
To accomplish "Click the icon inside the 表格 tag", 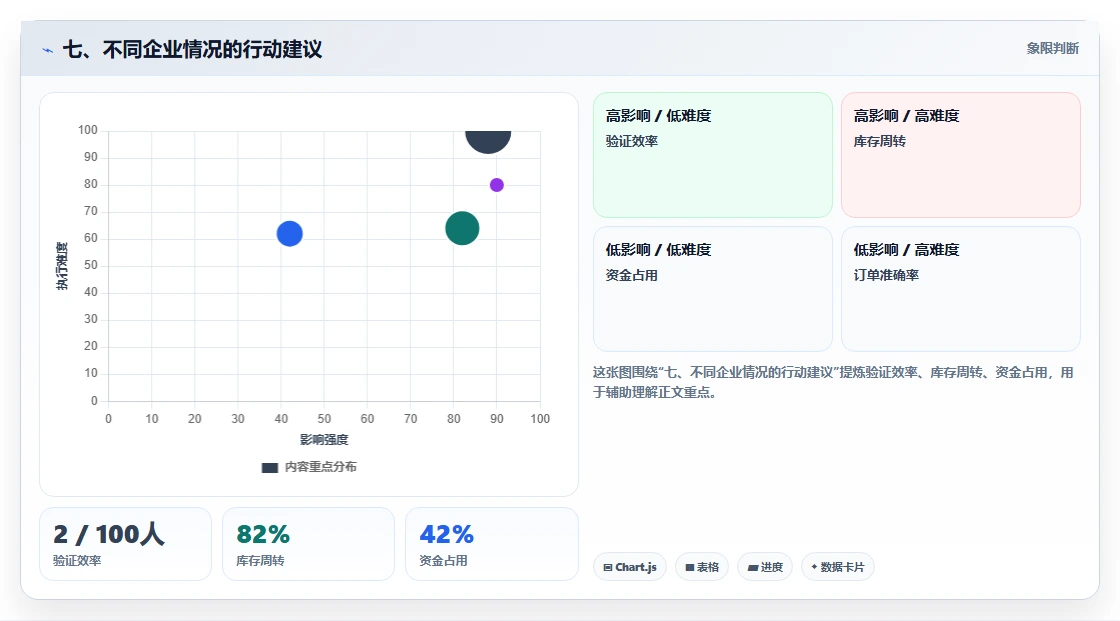I will [690, 567].
